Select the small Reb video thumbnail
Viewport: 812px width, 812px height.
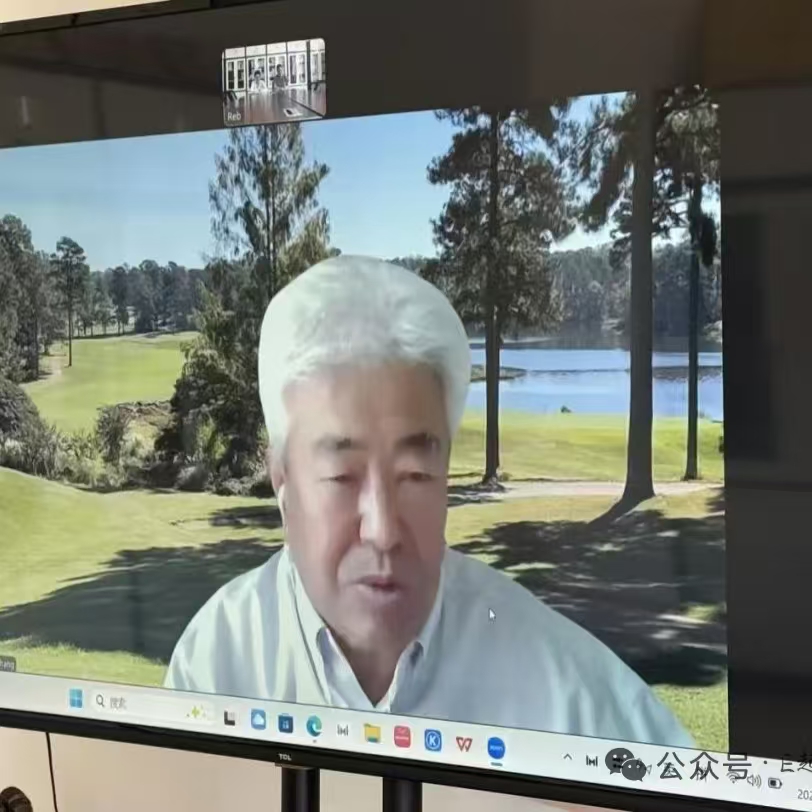[x=274, y=82]
